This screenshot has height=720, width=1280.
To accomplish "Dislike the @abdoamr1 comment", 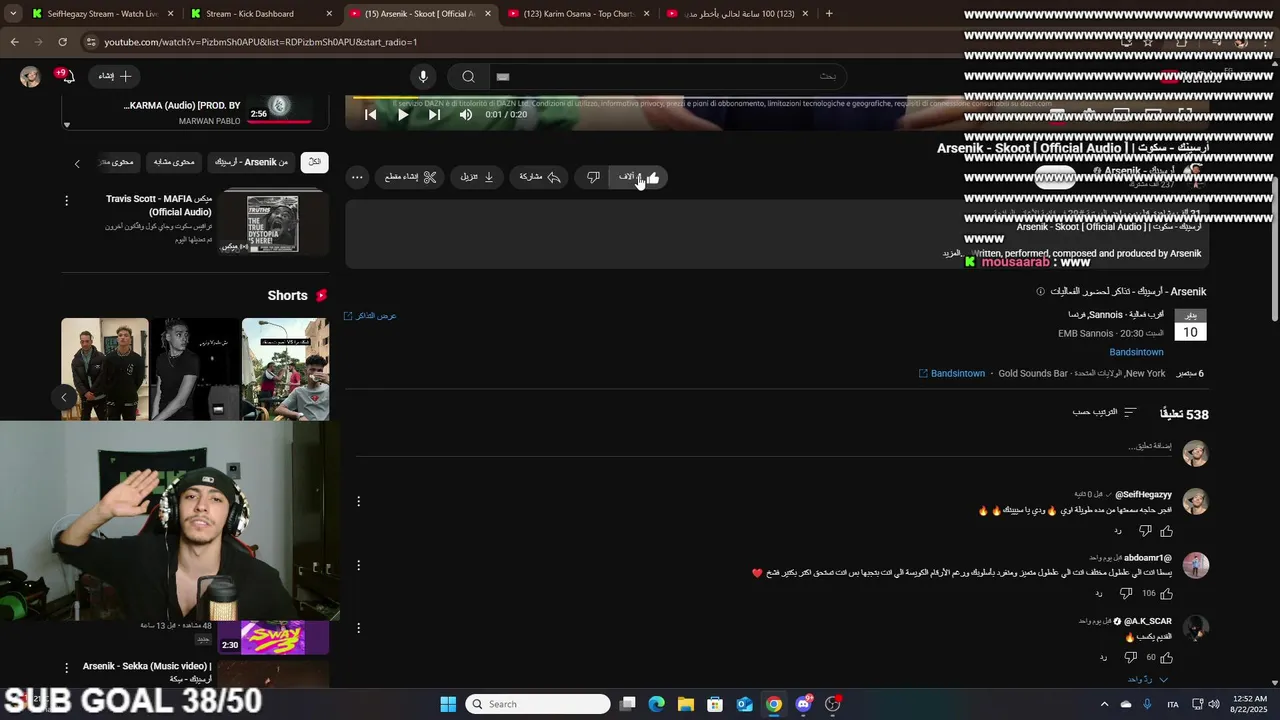I will click(1126, 594).
